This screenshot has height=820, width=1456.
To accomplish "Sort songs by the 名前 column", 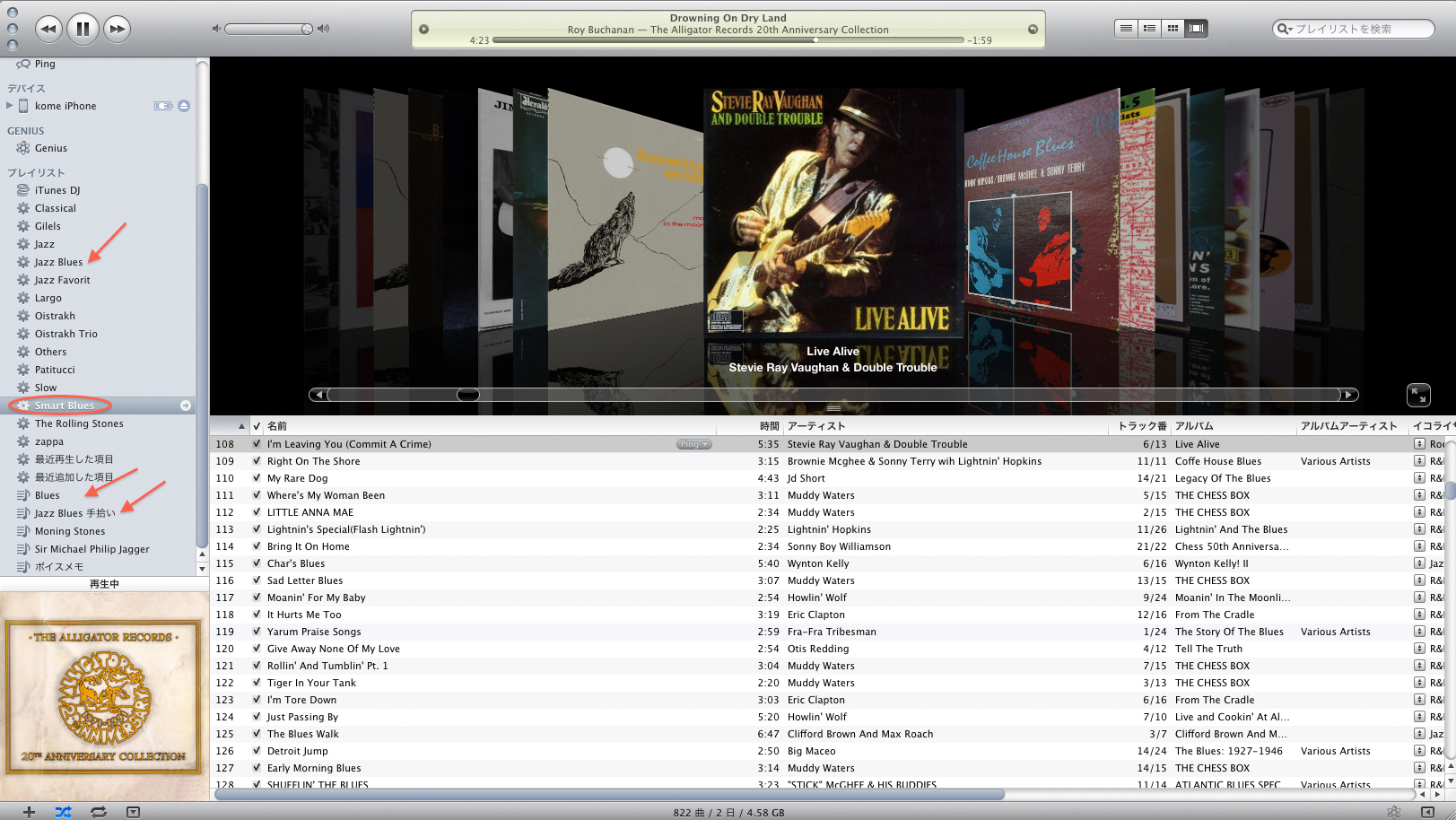I will (277, 426).
